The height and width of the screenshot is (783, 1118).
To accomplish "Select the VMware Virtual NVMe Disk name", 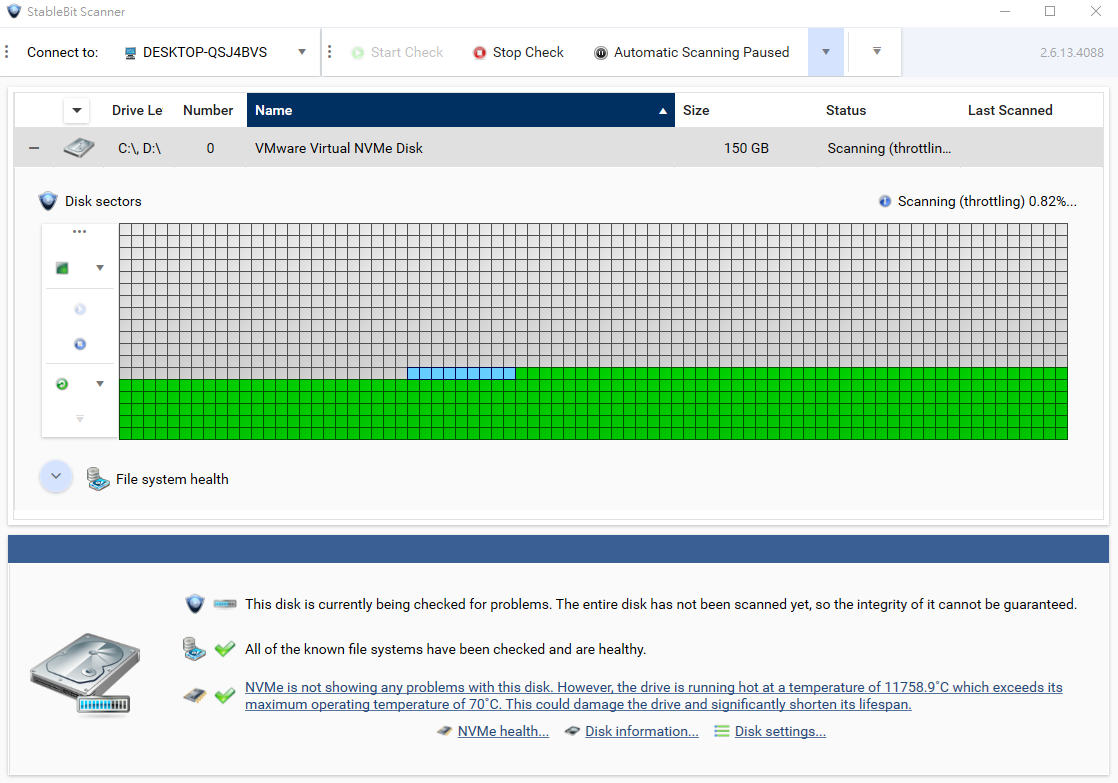I will point(339,148).
